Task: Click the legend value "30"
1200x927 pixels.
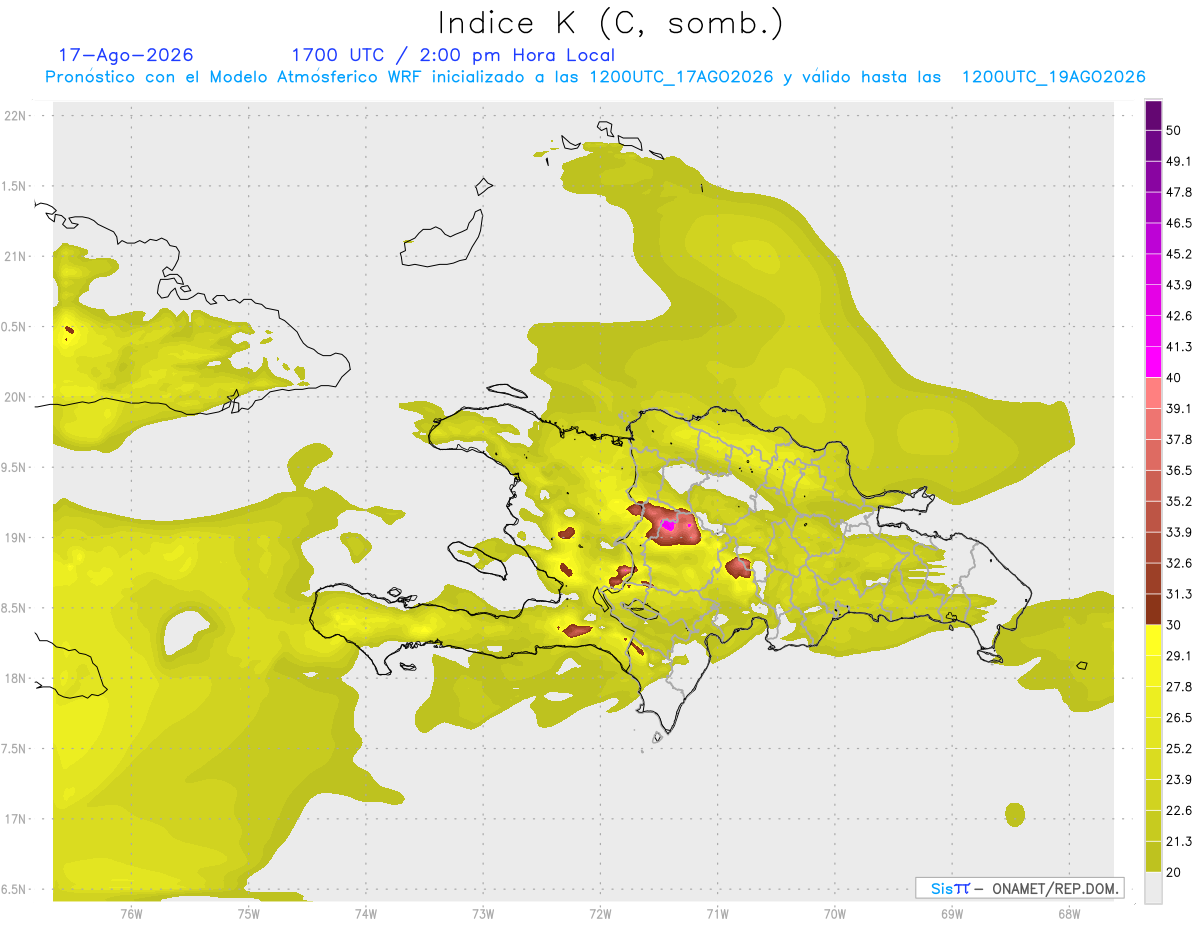Action: click(1175, 625)
